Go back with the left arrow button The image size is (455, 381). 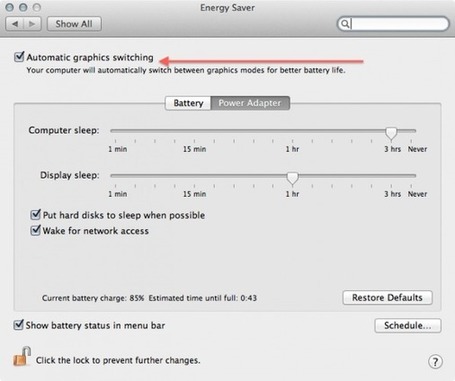point(15,24)
